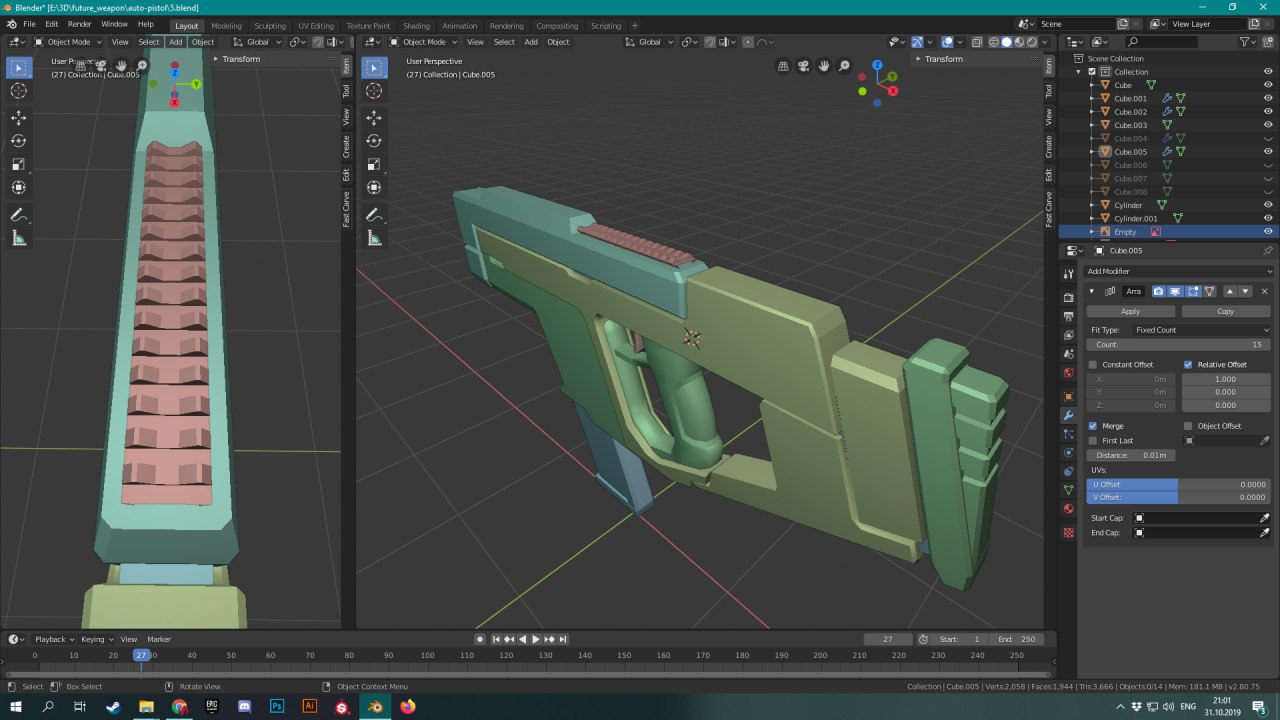Click the Apply modifier button
The image size is (1280, 720).
(1130, 311)
